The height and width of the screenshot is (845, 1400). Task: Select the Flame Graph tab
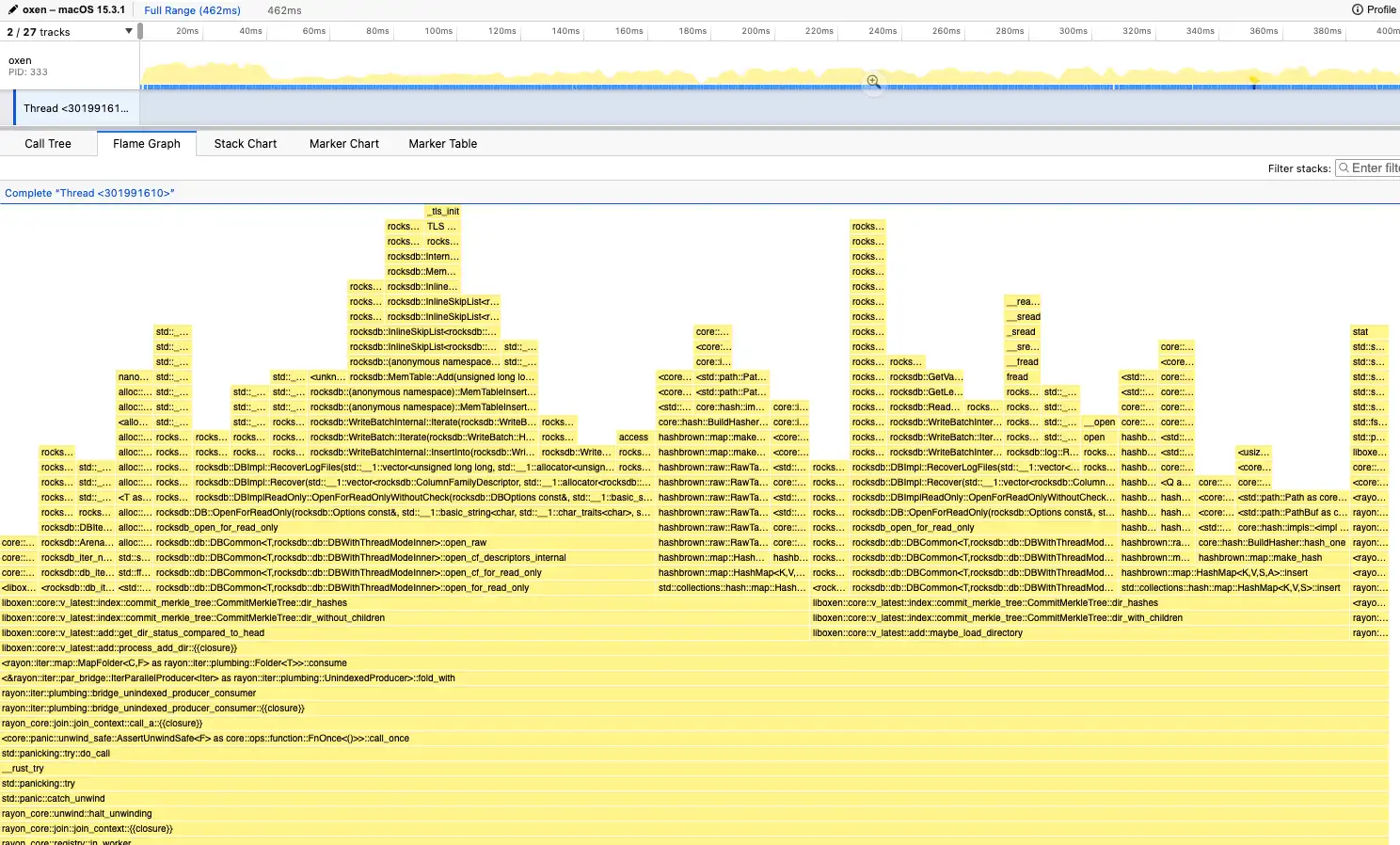coord(147,144)
